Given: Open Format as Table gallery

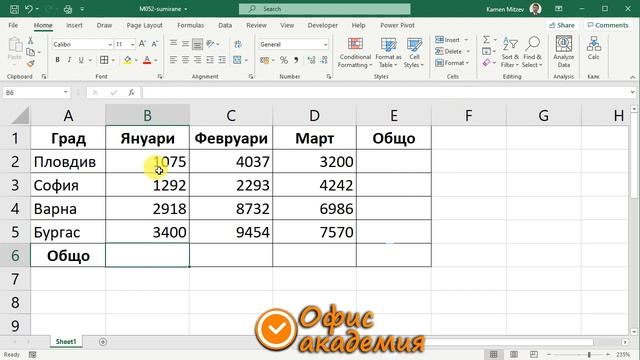Looking at the screenshot, I should tap(388, 53).
